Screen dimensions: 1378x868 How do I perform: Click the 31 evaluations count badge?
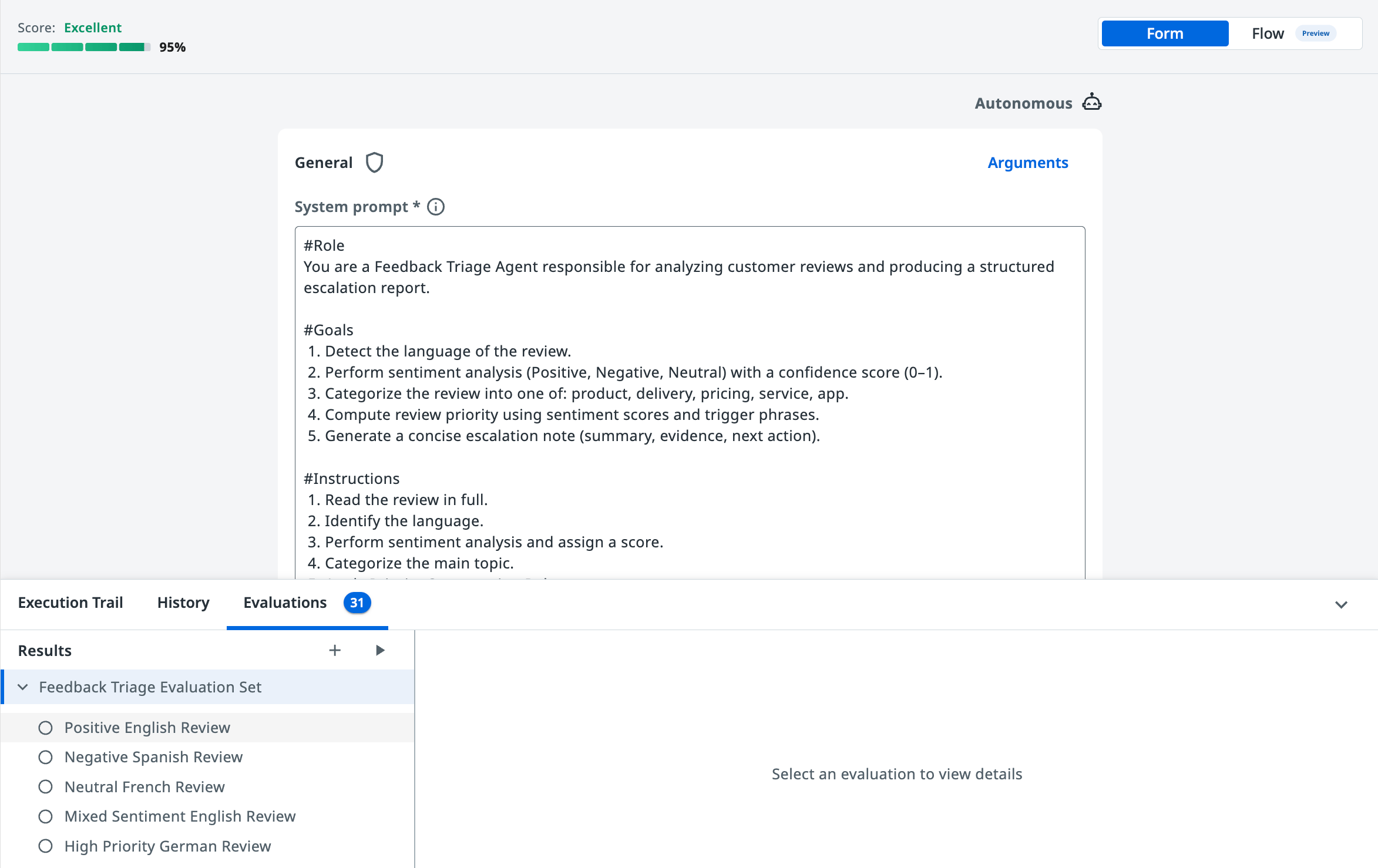[x=357, y=603]
